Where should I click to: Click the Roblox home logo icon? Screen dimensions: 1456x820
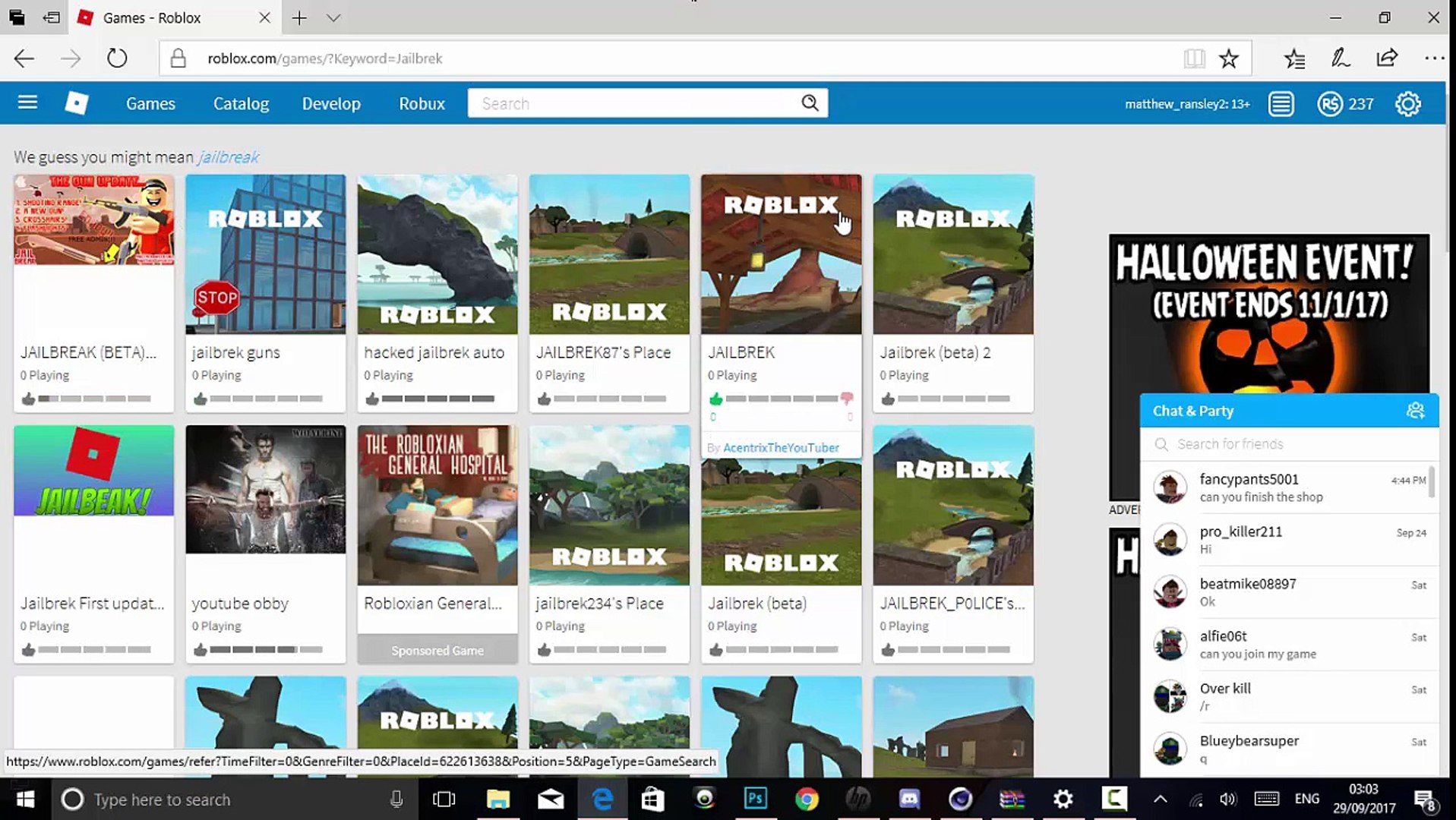pos(77,102)
